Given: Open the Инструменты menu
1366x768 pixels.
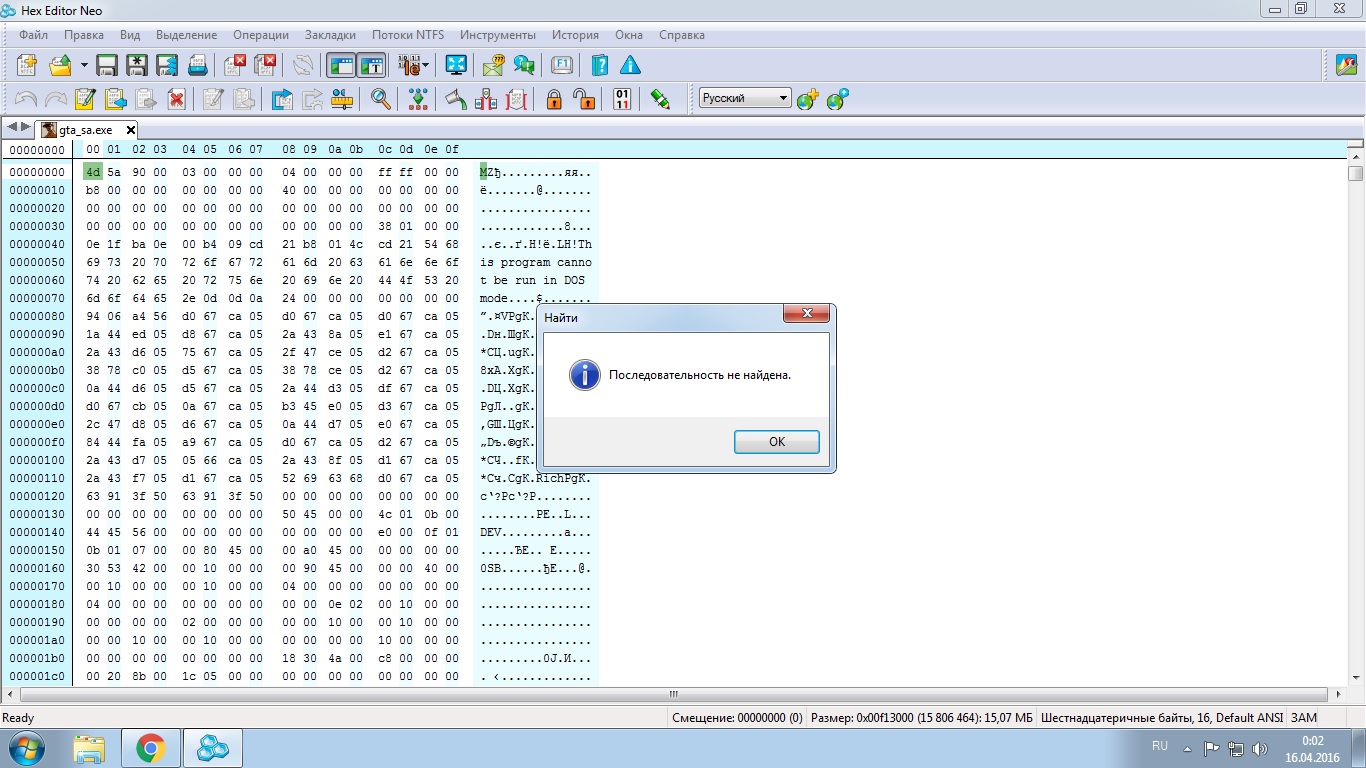Looking at the screenshot, I should click(x=497, y=35).
